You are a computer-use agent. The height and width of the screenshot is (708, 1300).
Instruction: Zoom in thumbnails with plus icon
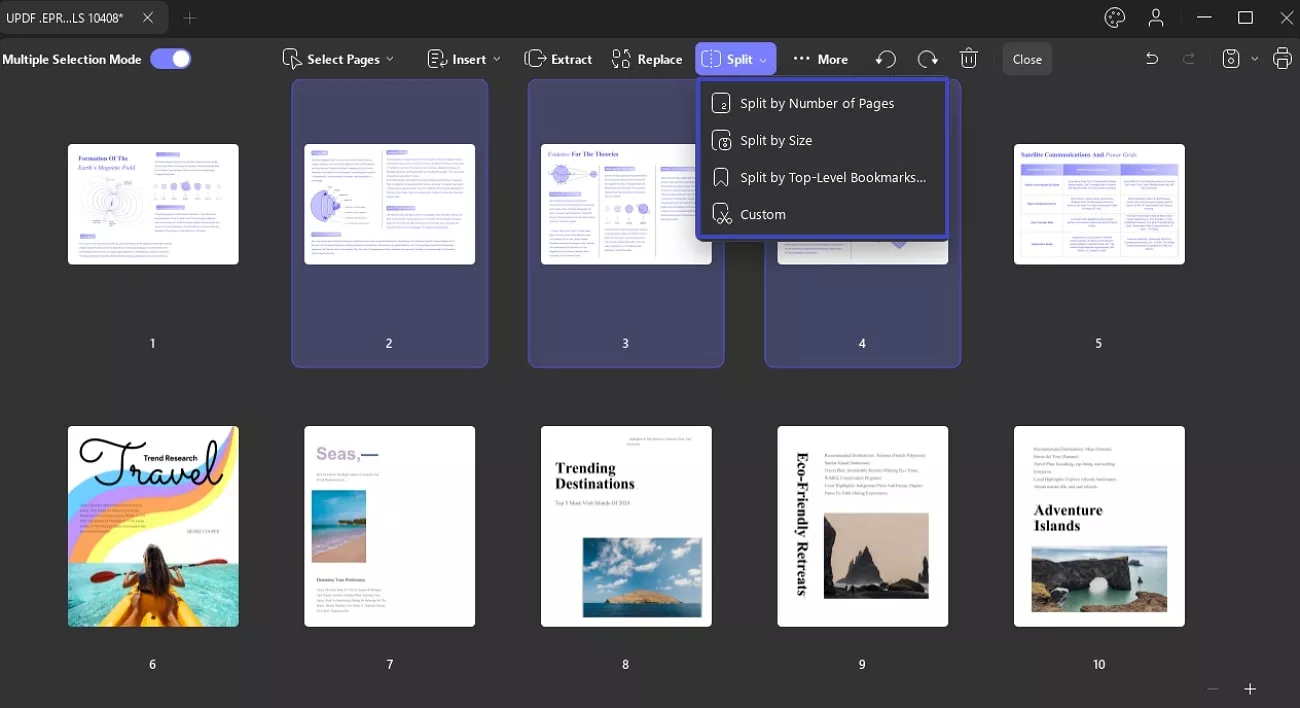click(1249, 689)
